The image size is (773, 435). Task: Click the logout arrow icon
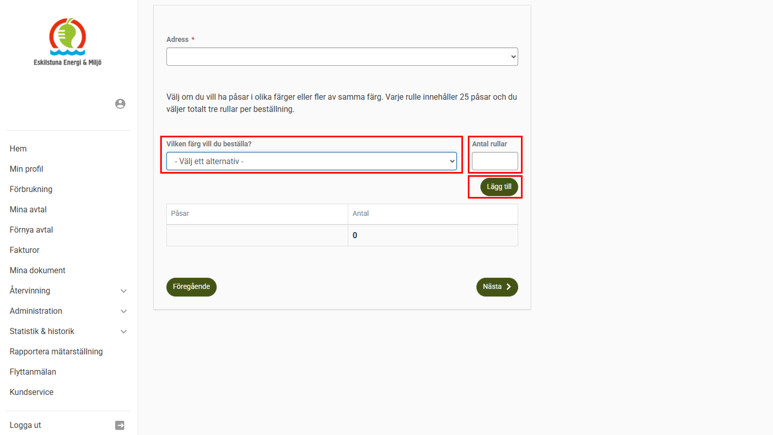click(120, 425)
